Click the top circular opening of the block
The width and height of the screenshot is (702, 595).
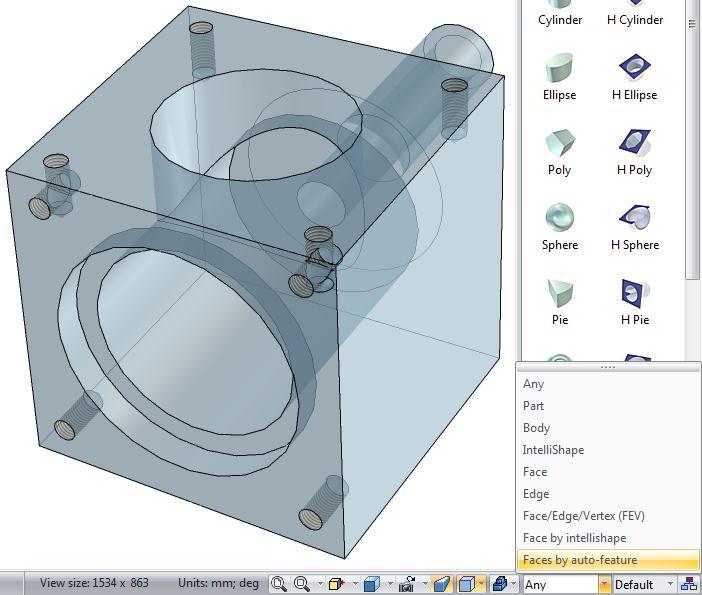[x=256, y=125]
